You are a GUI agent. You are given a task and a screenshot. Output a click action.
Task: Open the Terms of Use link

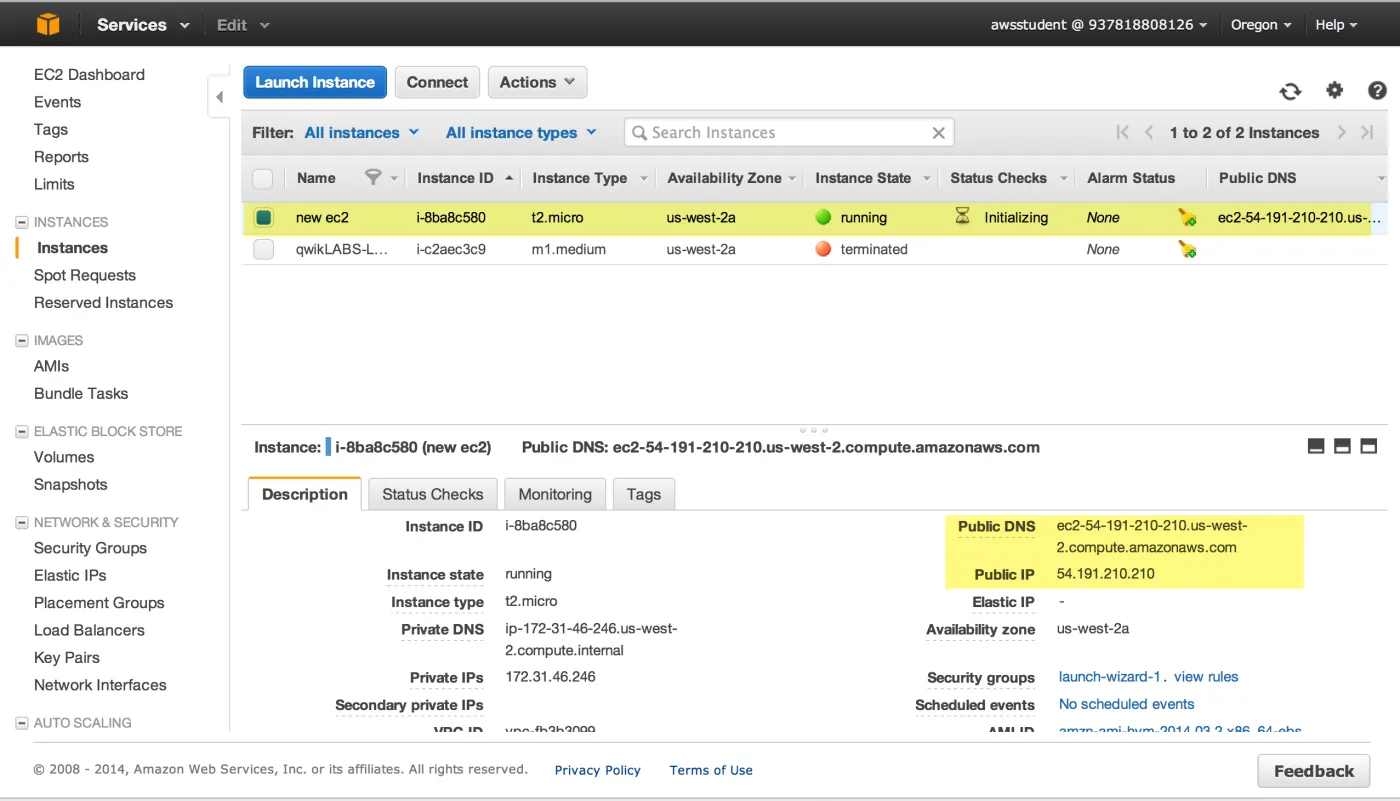[711, 770]
